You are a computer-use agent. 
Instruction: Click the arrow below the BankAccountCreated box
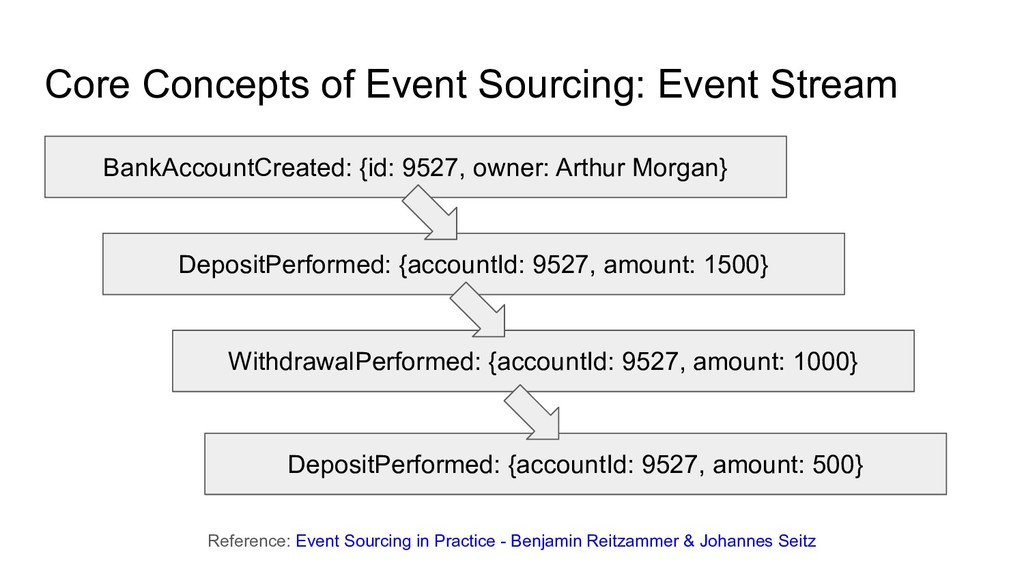430,212
